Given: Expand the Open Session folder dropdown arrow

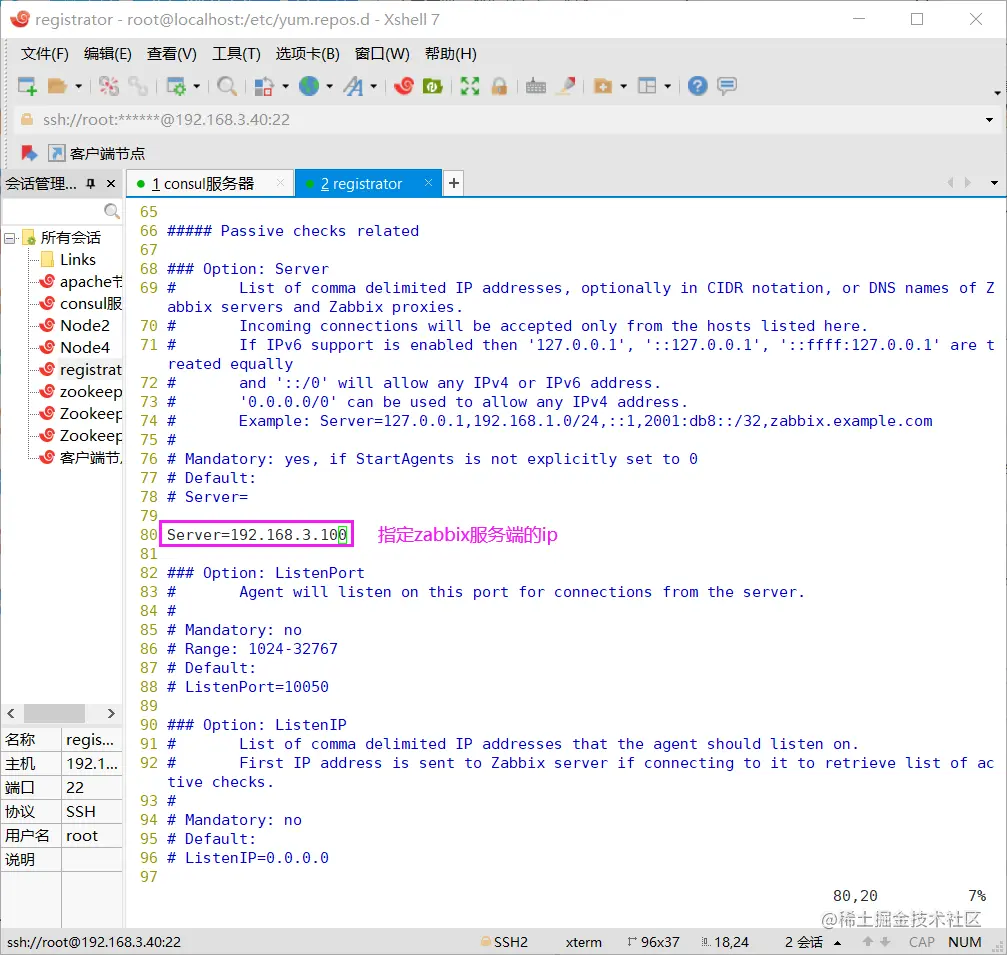Looking at the screenshot, I should coord(78,86).
